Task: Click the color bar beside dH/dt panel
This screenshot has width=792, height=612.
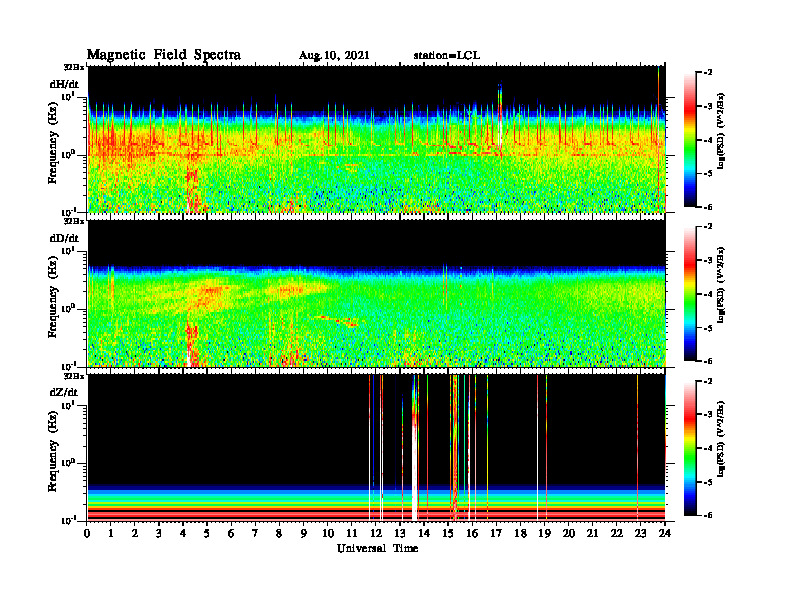Action: [x=690, y=140]
